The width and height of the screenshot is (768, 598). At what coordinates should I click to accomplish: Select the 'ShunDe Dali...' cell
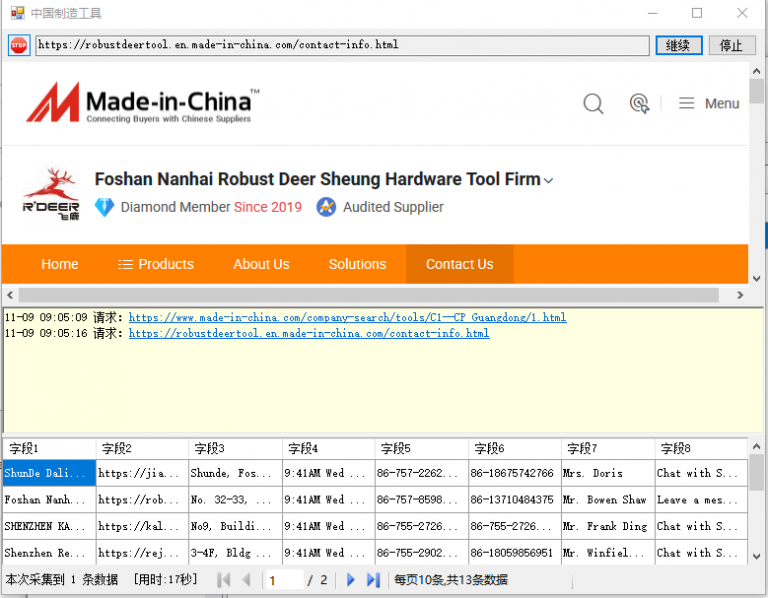tap(49, 473)
